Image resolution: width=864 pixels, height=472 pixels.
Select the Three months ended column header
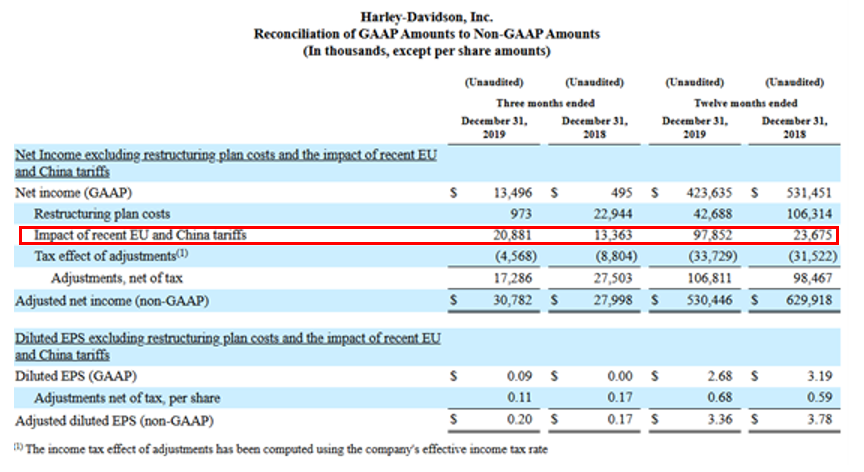click(x=545, y=102)
